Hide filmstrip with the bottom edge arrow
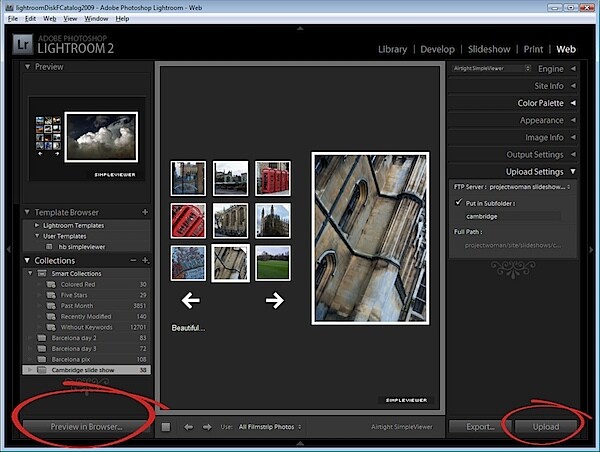The image size is (600, 452). tap(300, 443)
